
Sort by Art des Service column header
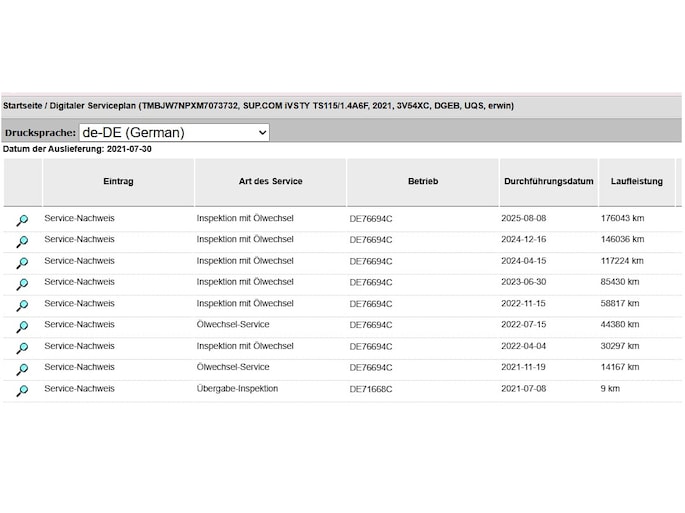[270, 182]
